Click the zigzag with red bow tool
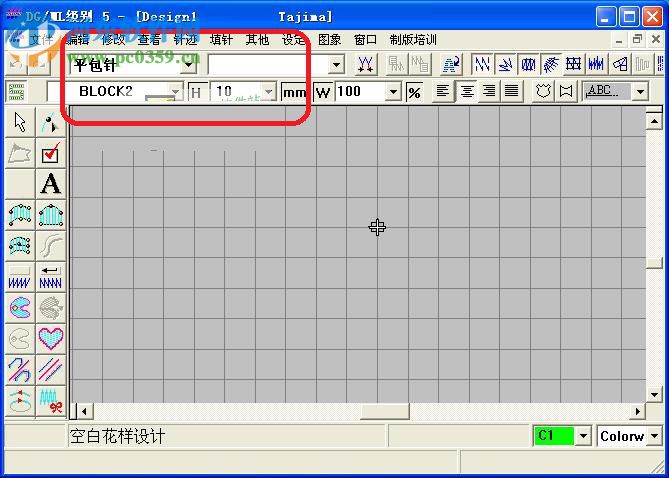The image size is (669, 478). coord(51,400)
